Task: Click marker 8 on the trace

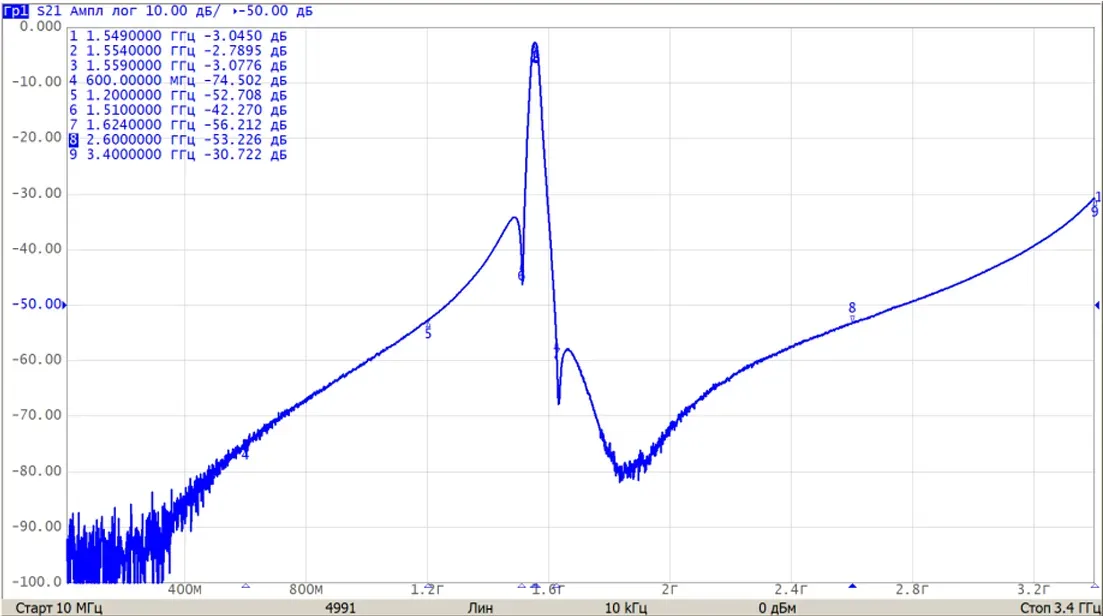Action: point(852,308)
